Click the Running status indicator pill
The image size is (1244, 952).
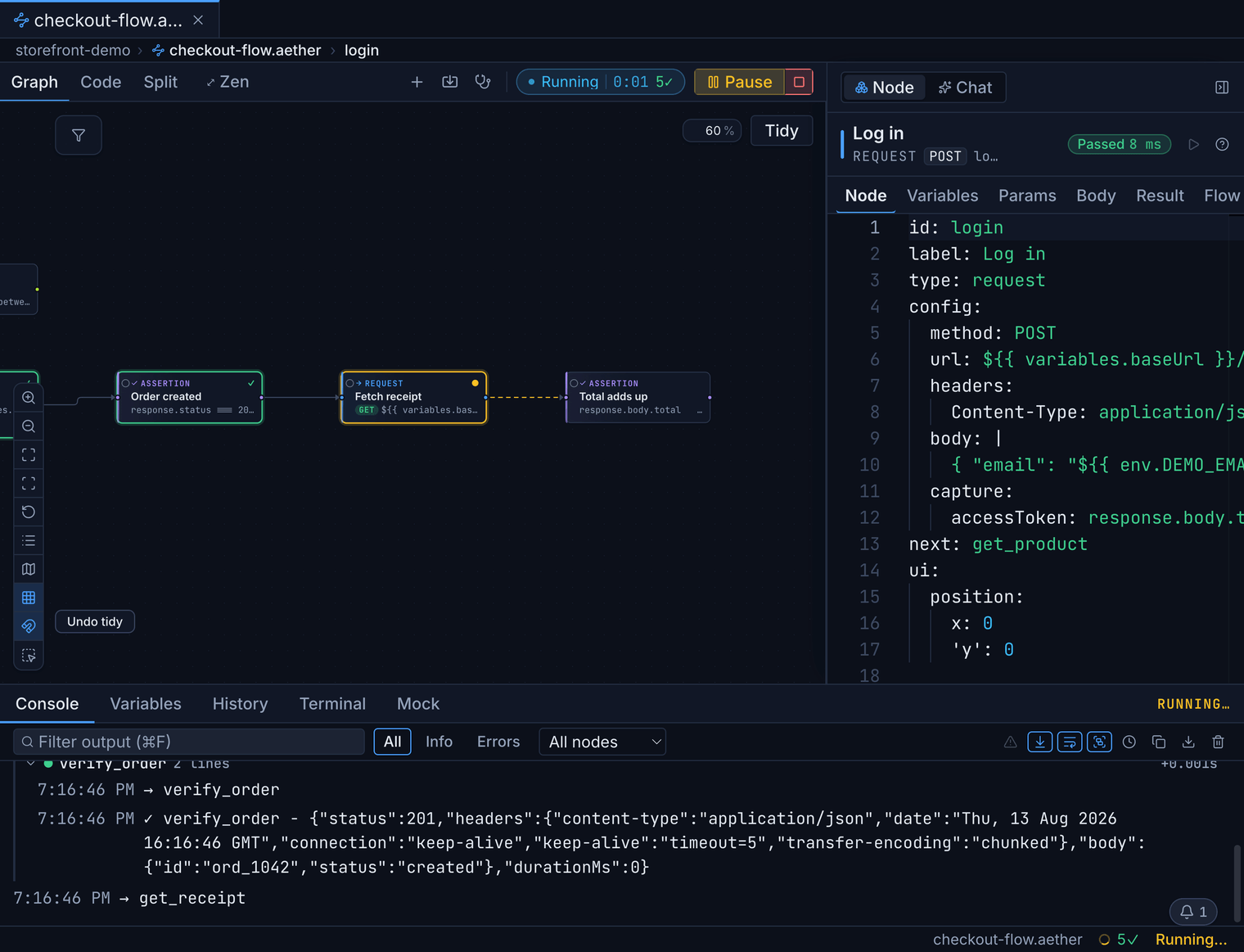point(601,82)
